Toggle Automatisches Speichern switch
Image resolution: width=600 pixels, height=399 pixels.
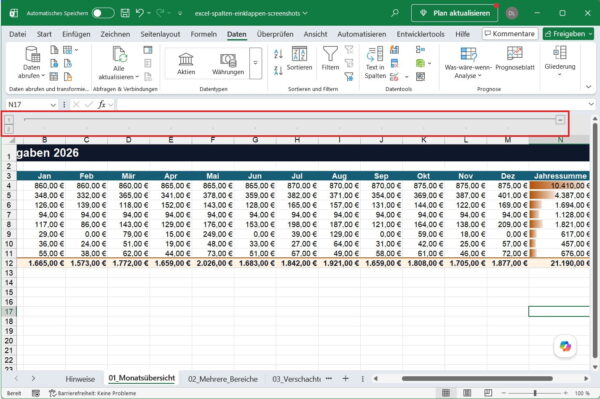click(103, 13)
